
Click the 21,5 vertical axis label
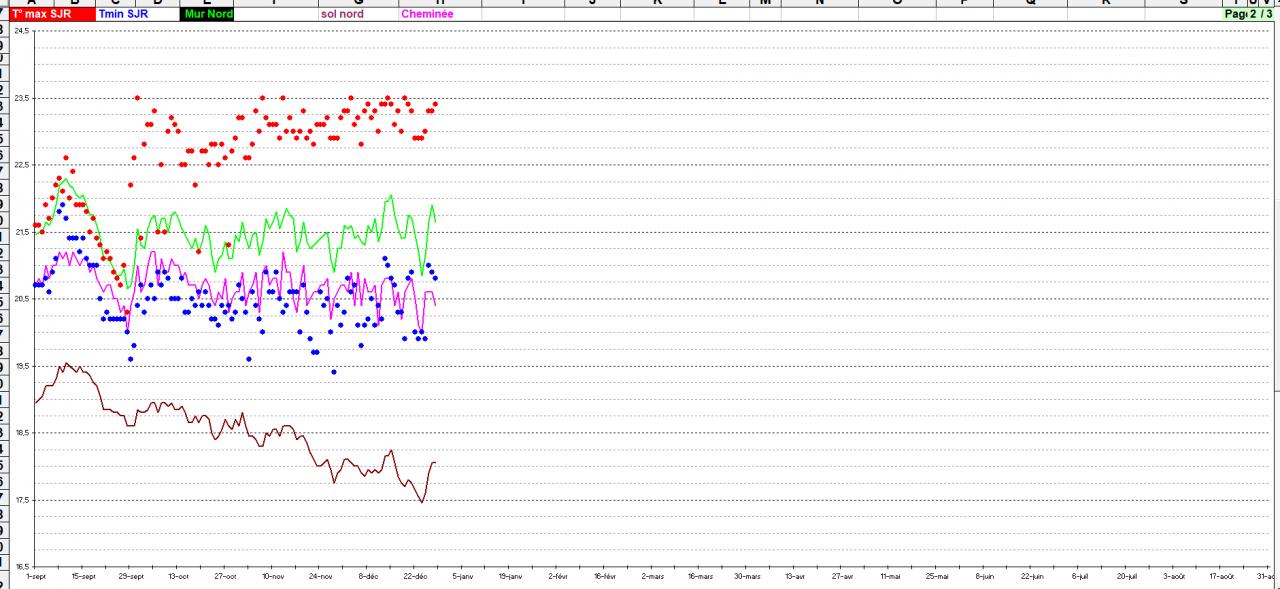pyautogui.click(x=24, y=232)
